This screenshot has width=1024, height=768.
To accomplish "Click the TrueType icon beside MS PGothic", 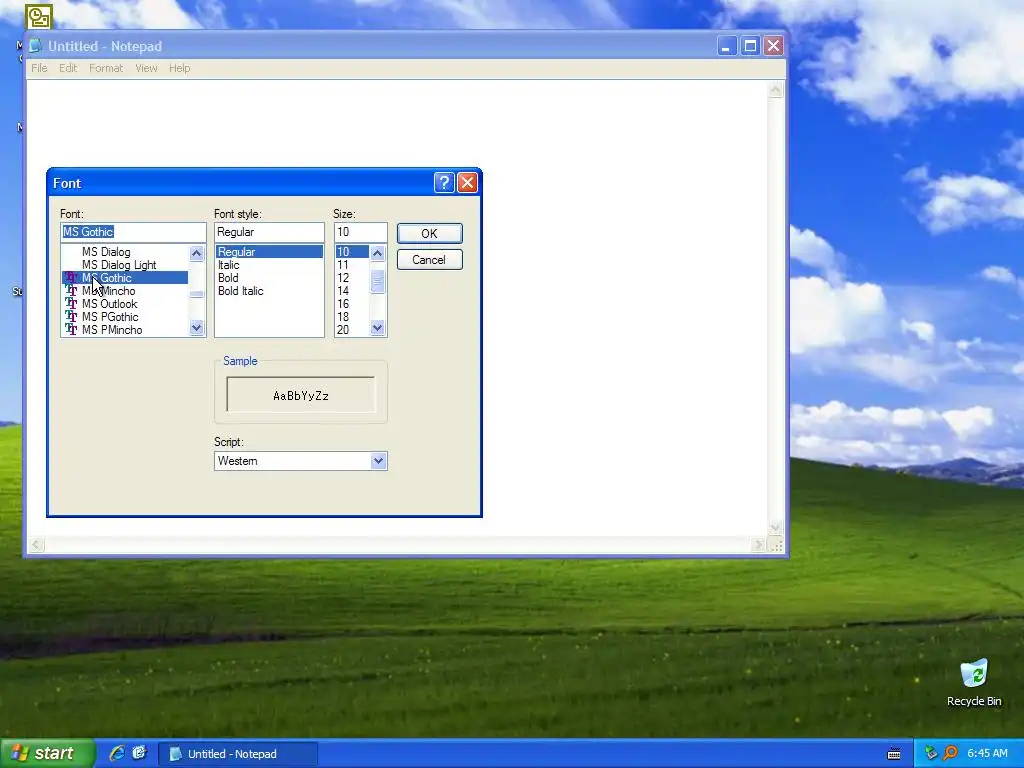I will pos(71,317).
